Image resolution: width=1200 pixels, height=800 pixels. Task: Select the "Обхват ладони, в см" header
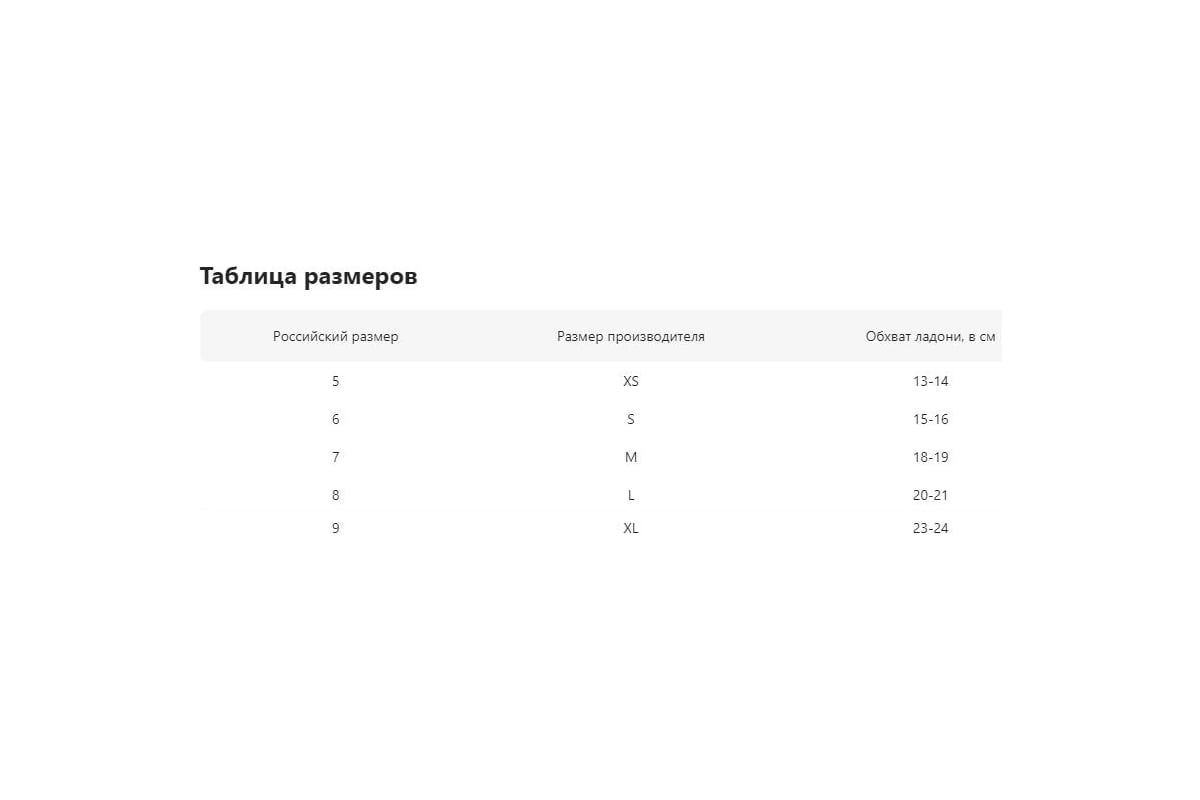pos(930,337)
